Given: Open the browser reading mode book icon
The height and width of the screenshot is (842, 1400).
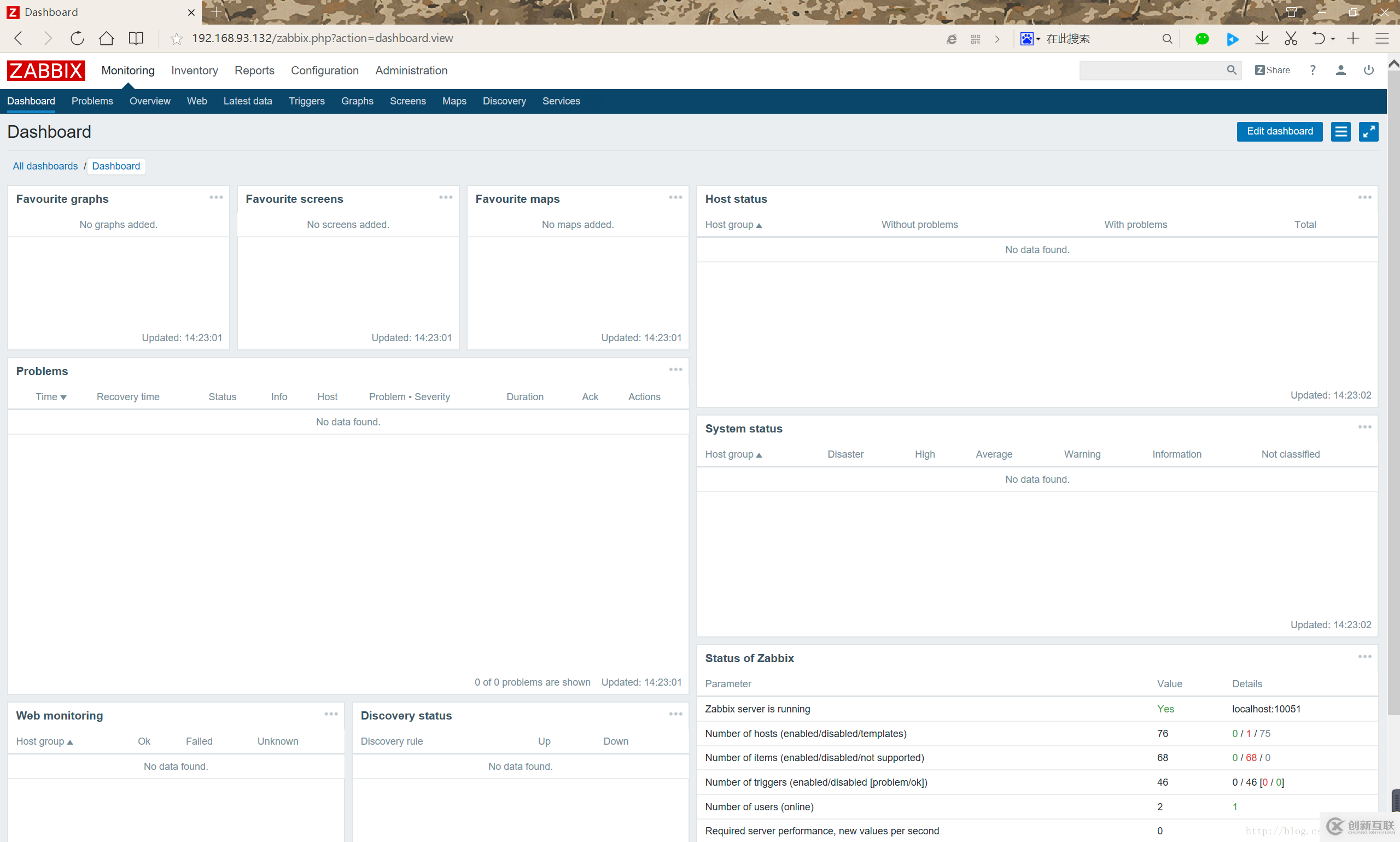Looking at the screenshot, I should (x=136, y=38).
